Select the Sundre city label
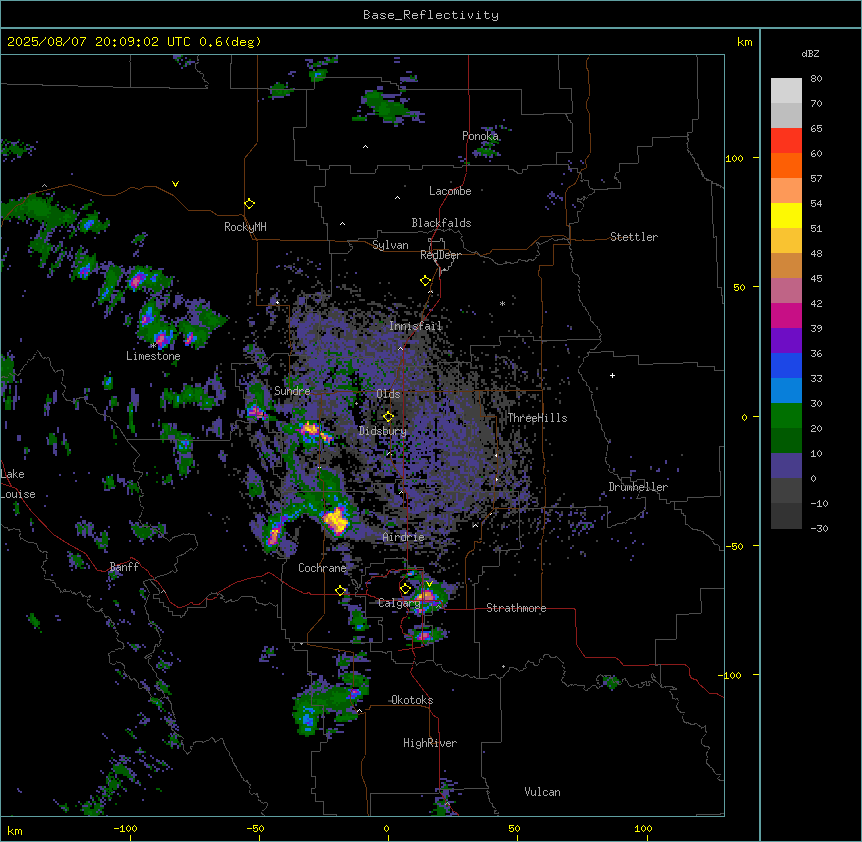Image resolution: width=862 pixels, height=842 pixels. (x=292, y=391)
